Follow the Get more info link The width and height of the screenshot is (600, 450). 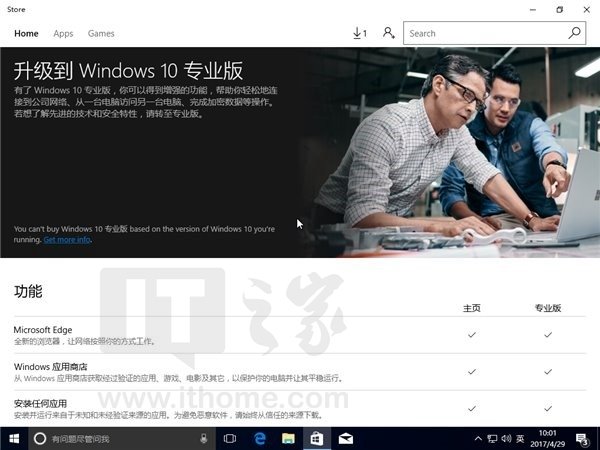67,240
